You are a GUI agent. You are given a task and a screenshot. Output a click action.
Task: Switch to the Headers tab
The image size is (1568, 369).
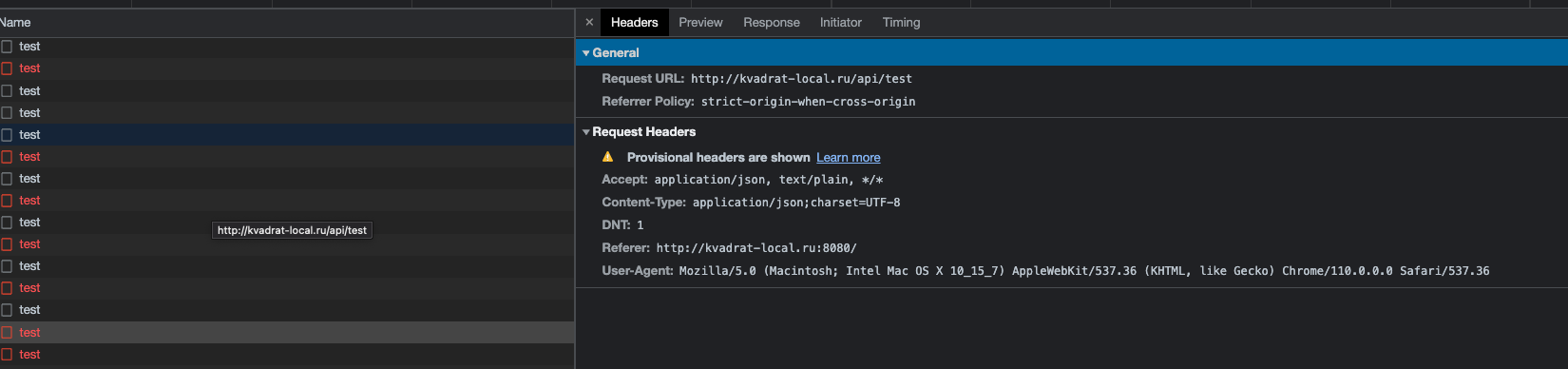click(634, 22)
